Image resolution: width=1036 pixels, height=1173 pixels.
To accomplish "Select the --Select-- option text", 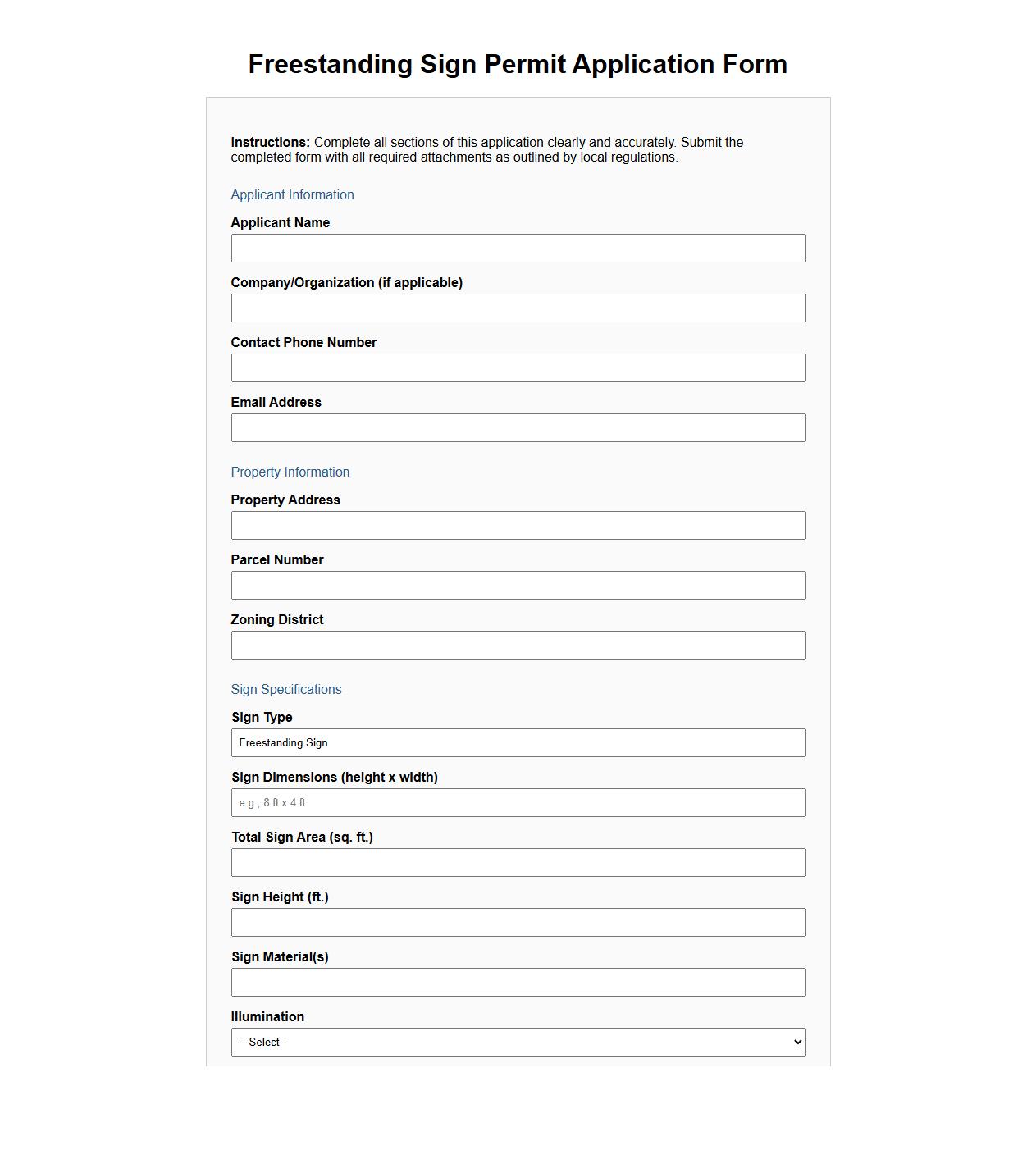I will click(263, 1042).
